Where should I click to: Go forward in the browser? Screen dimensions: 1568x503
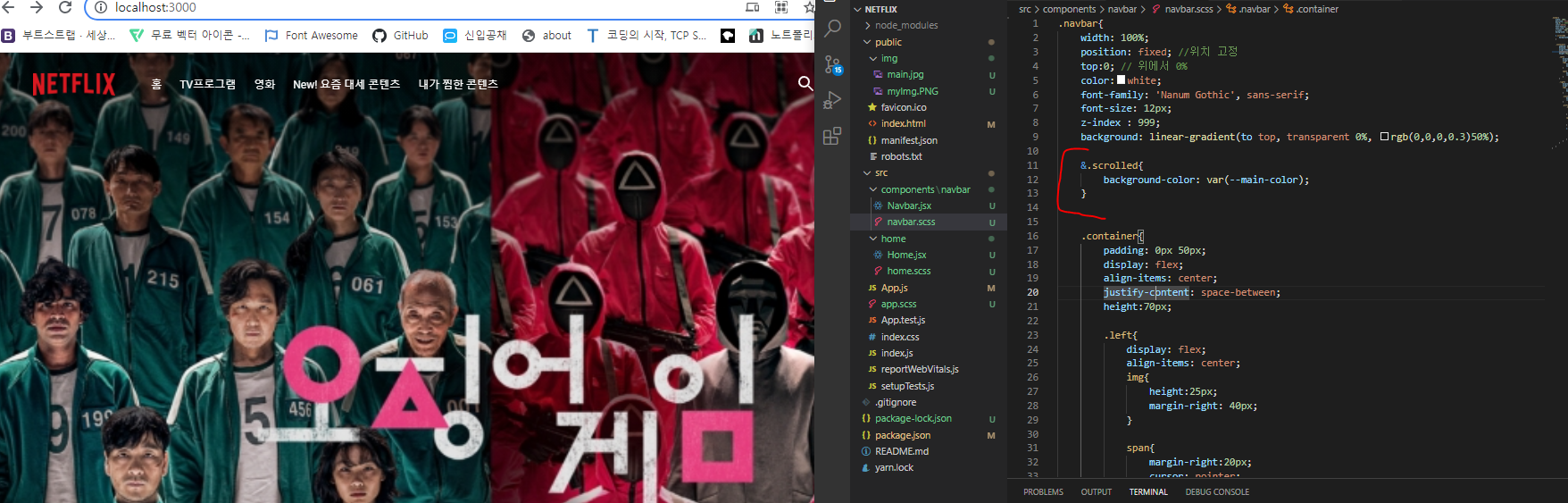(x=37, y=7)
